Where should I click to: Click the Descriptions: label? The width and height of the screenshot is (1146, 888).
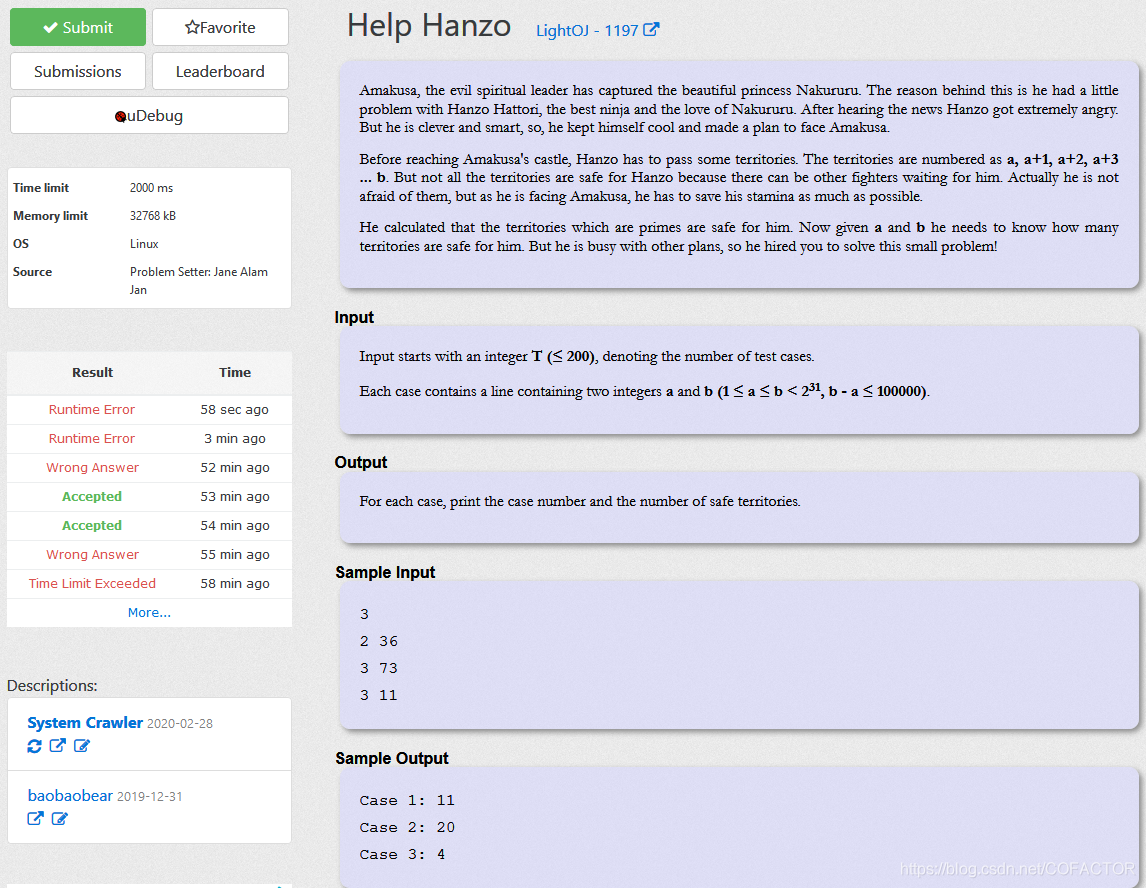(52, 686)
